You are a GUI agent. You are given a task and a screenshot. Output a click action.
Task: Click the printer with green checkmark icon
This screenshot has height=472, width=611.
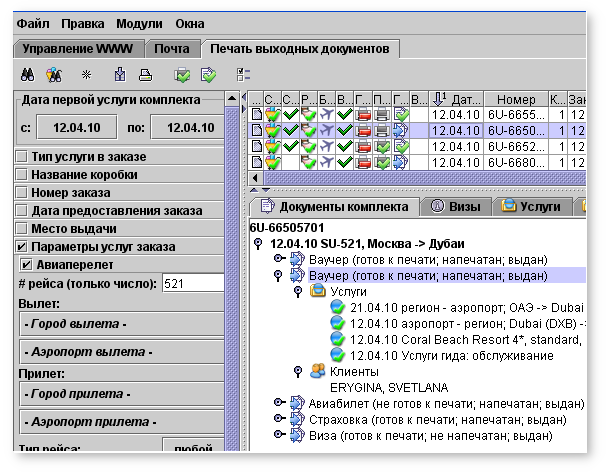[182, 74]
